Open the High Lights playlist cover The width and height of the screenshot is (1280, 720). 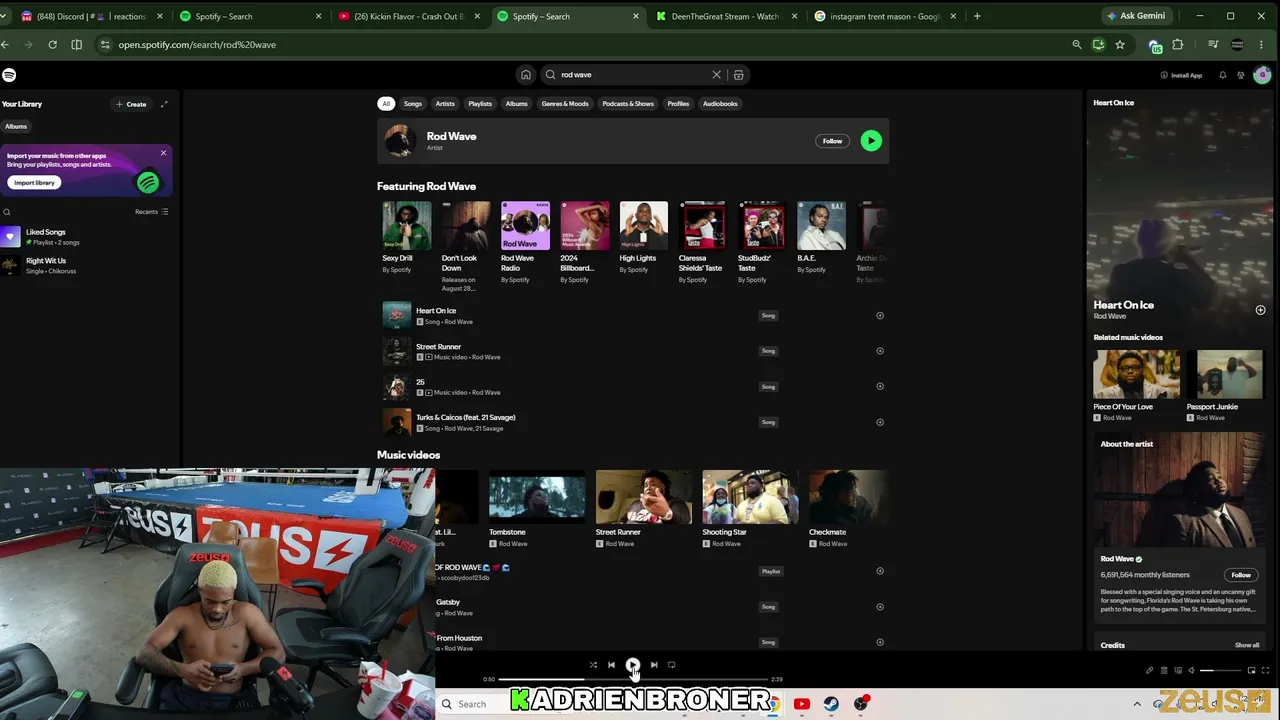(644, 225)
